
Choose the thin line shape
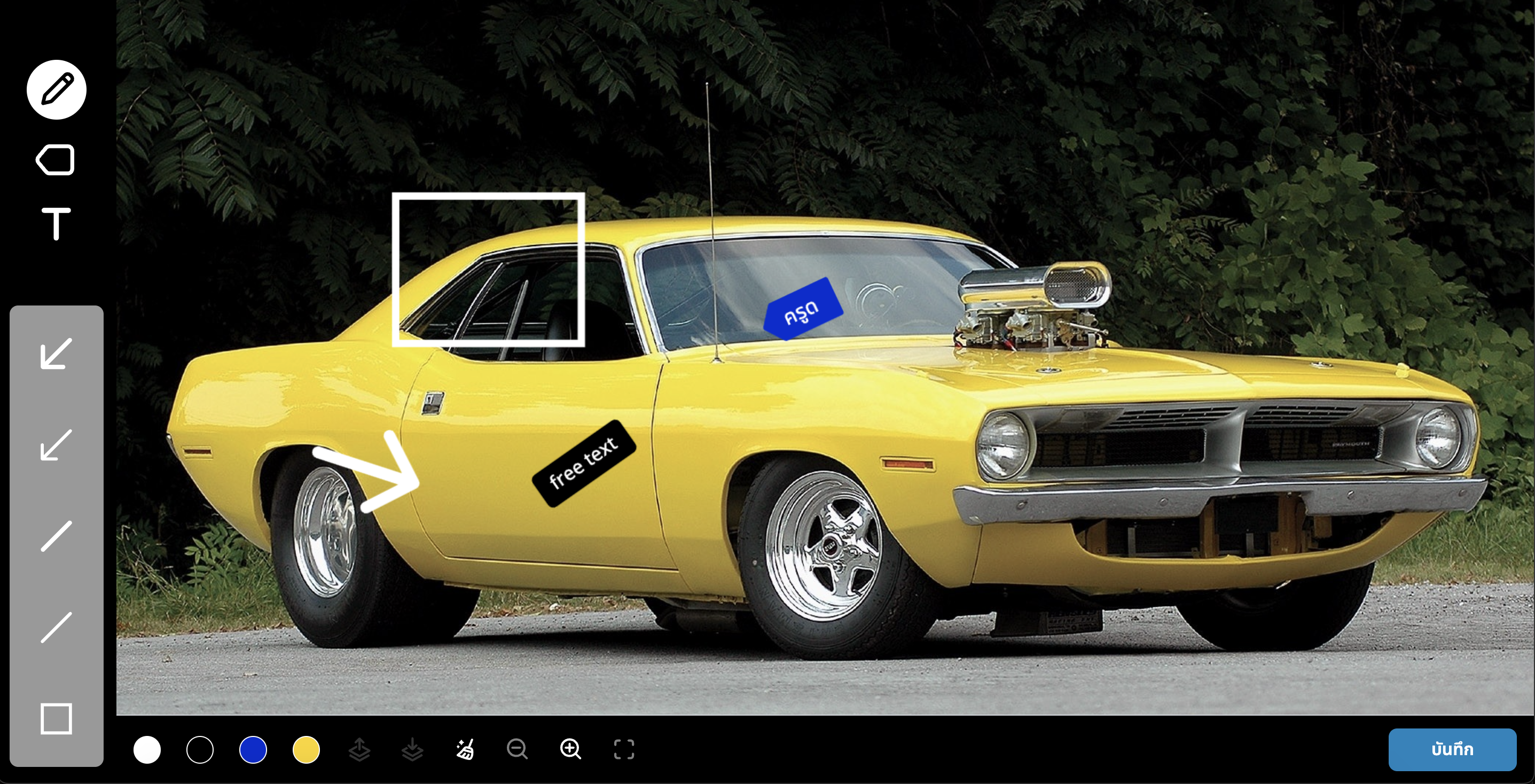point(56,627)
